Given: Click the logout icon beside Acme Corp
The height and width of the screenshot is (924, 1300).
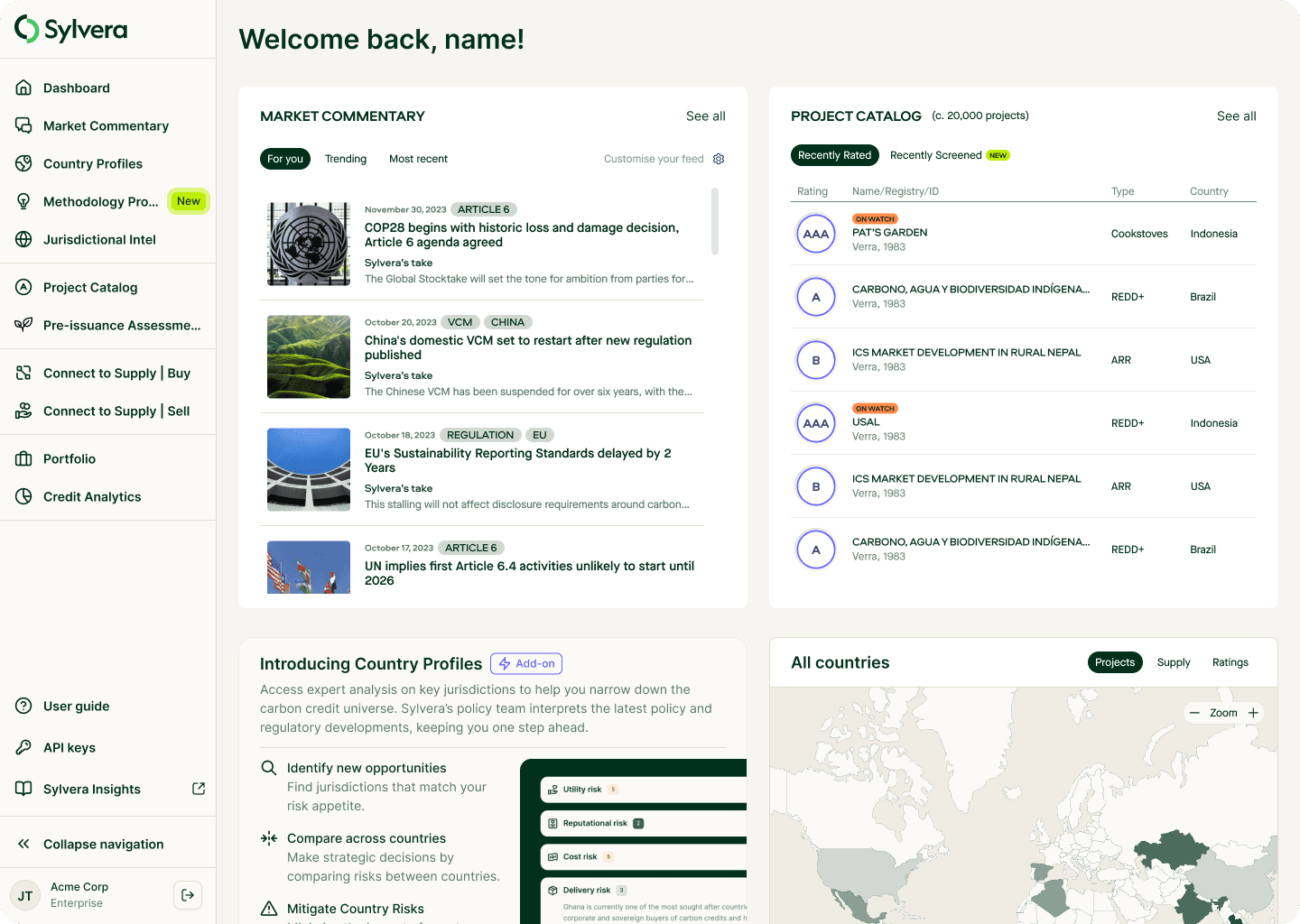Looking at the screenshot, I should click(x=188, y=895).
